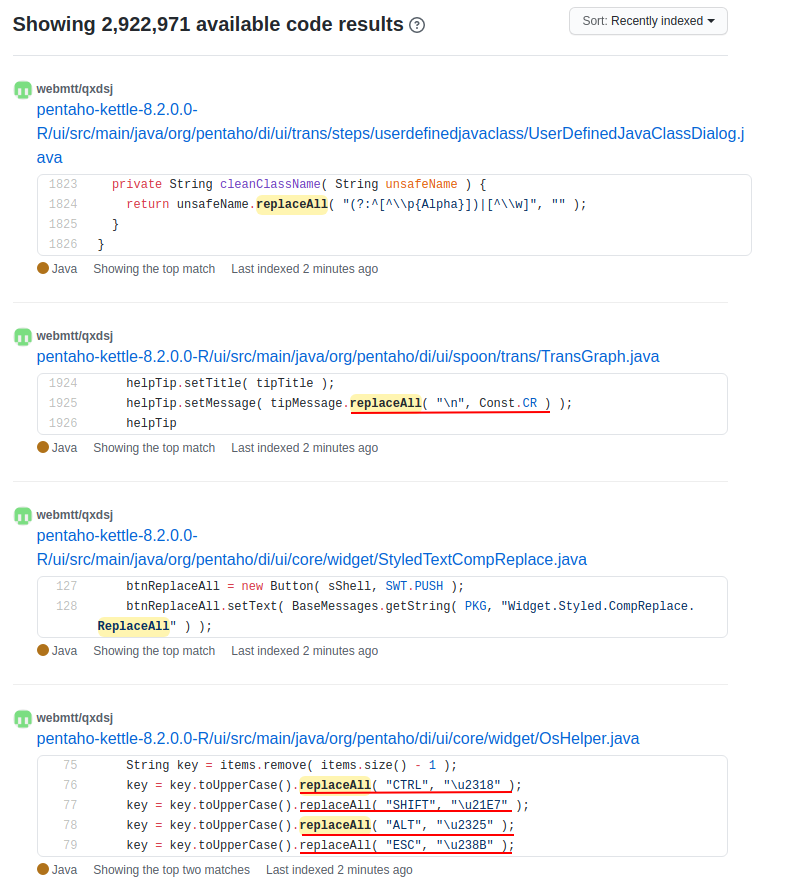
Task: Click line number 78 in OsHelper snippet
Action: click(x=70, y=825)
